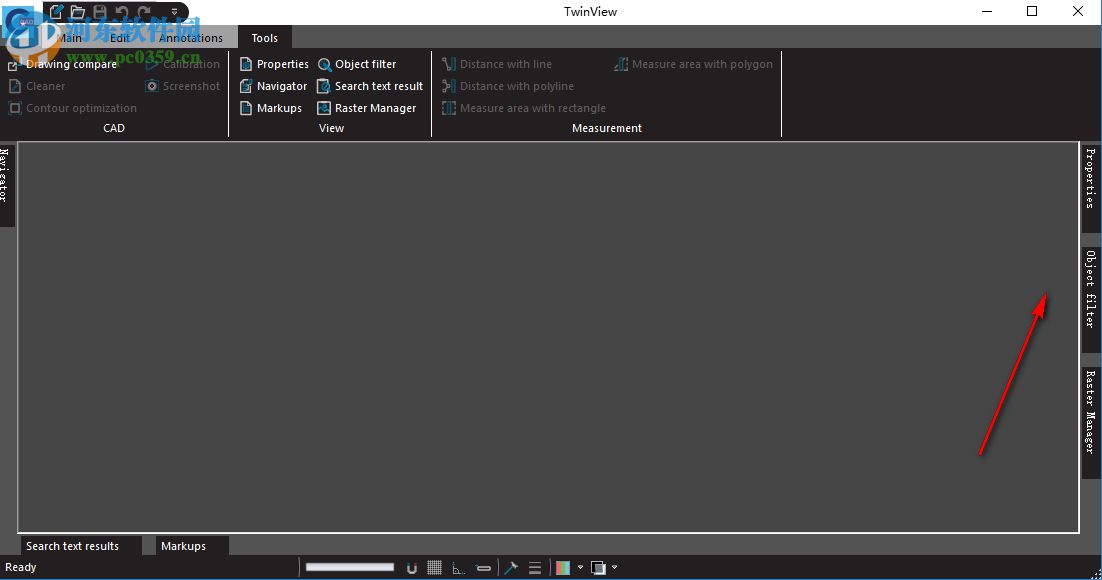Toggle the Markups panel icon
Viewport: 1102px width, 580px height.
tap(246, 108)
